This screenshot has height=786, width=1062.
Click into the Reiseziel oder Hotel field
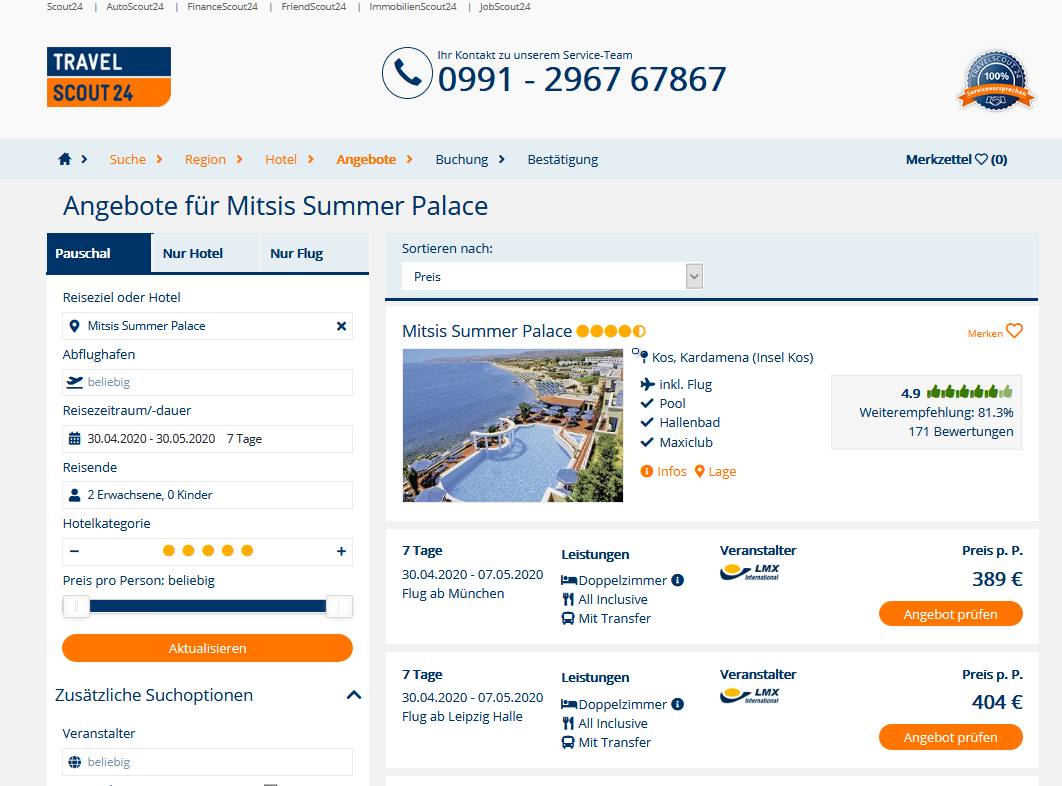207,326
